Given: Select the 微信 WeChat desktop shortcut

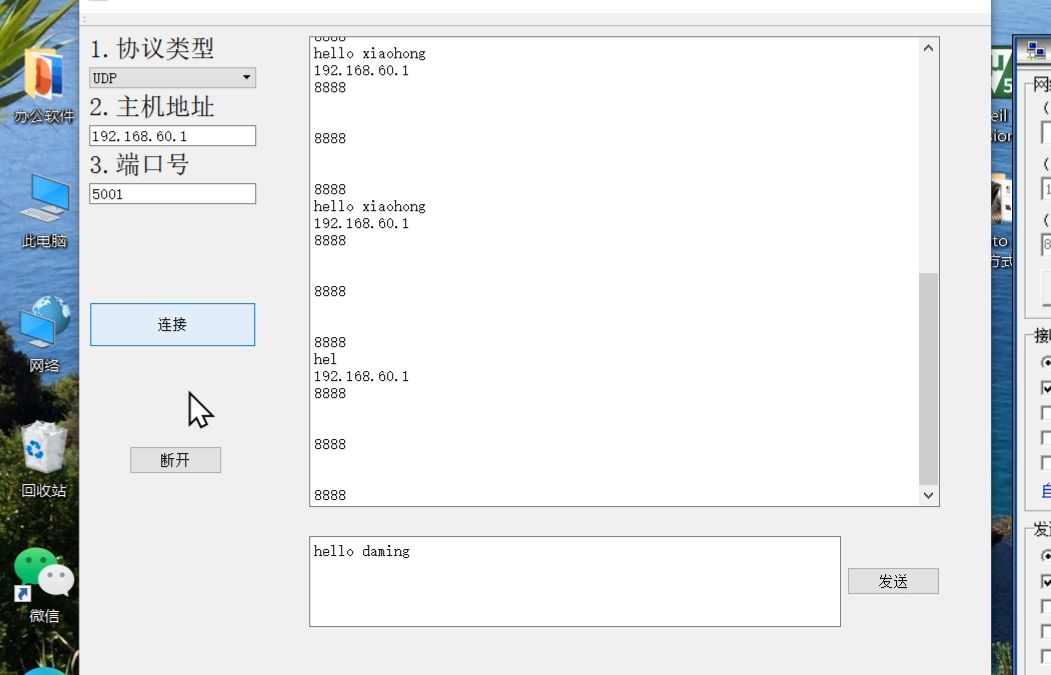Looking at the screenshot, I should point(44,585).
